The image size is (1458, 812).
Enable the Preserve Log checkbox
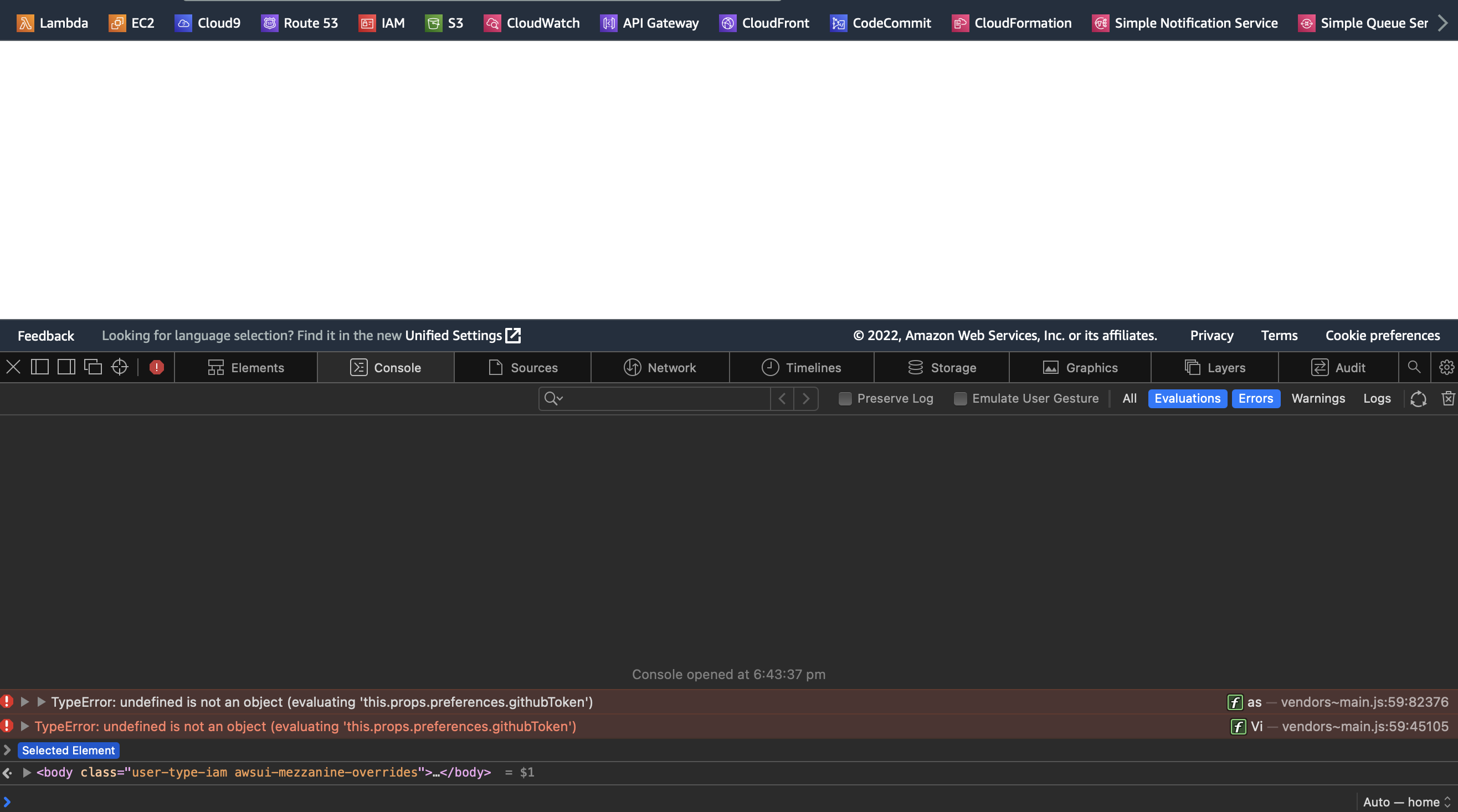[845, 398]
